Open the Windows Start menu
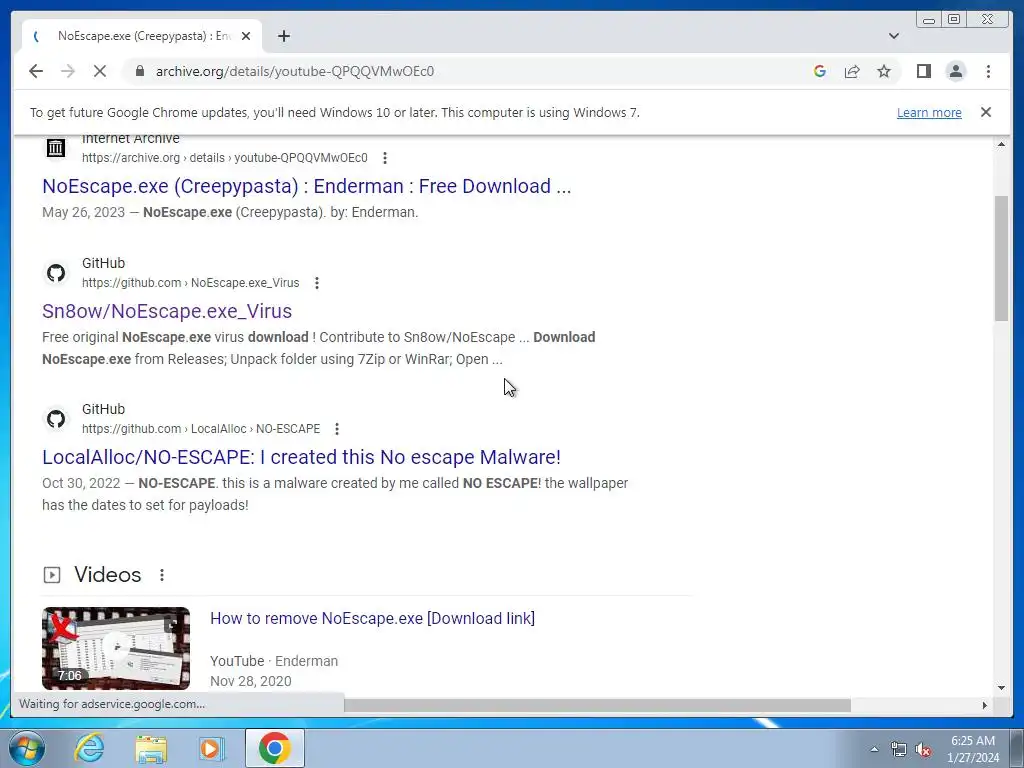 [27, 748]
